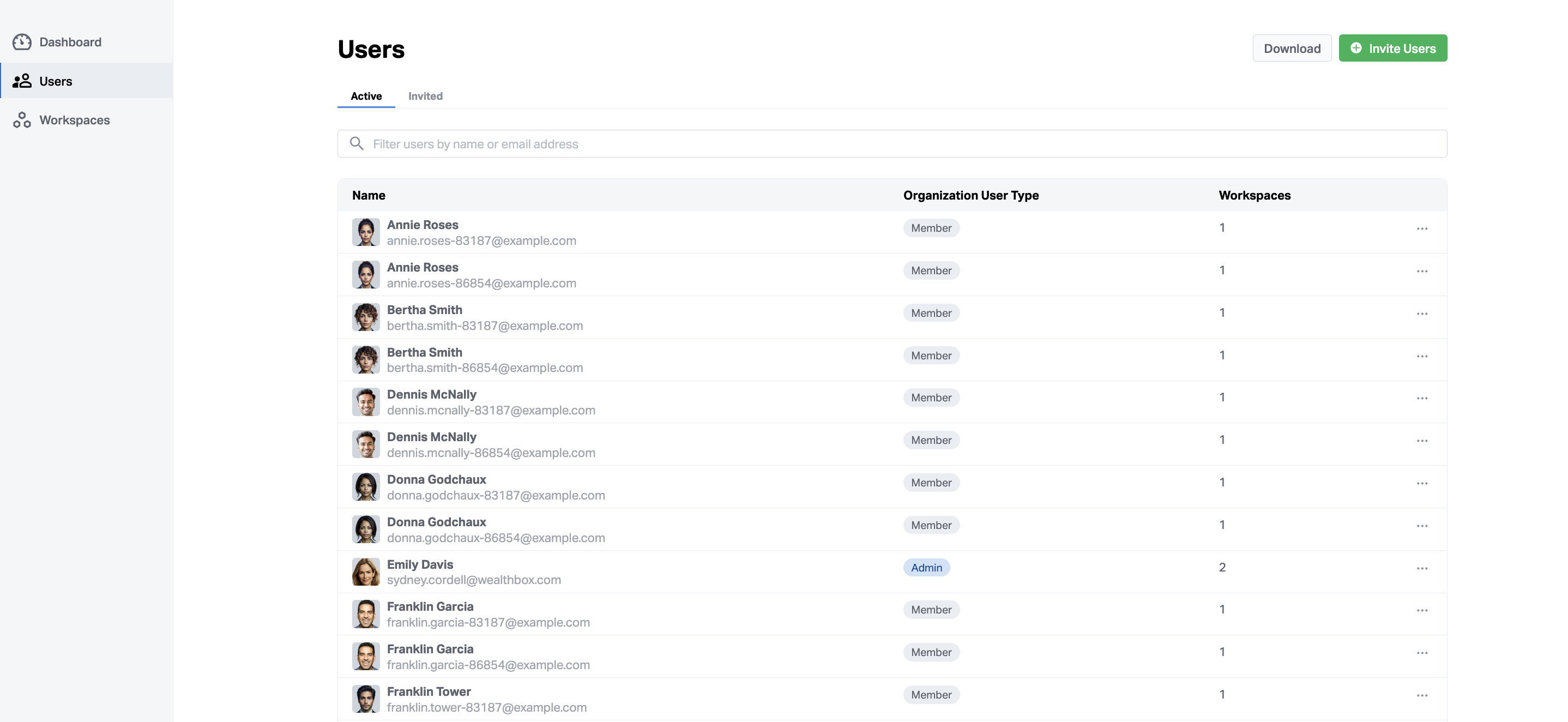Click the plus icon on Invite Users
This screenshot has height=722, width=1568.
1356,48
